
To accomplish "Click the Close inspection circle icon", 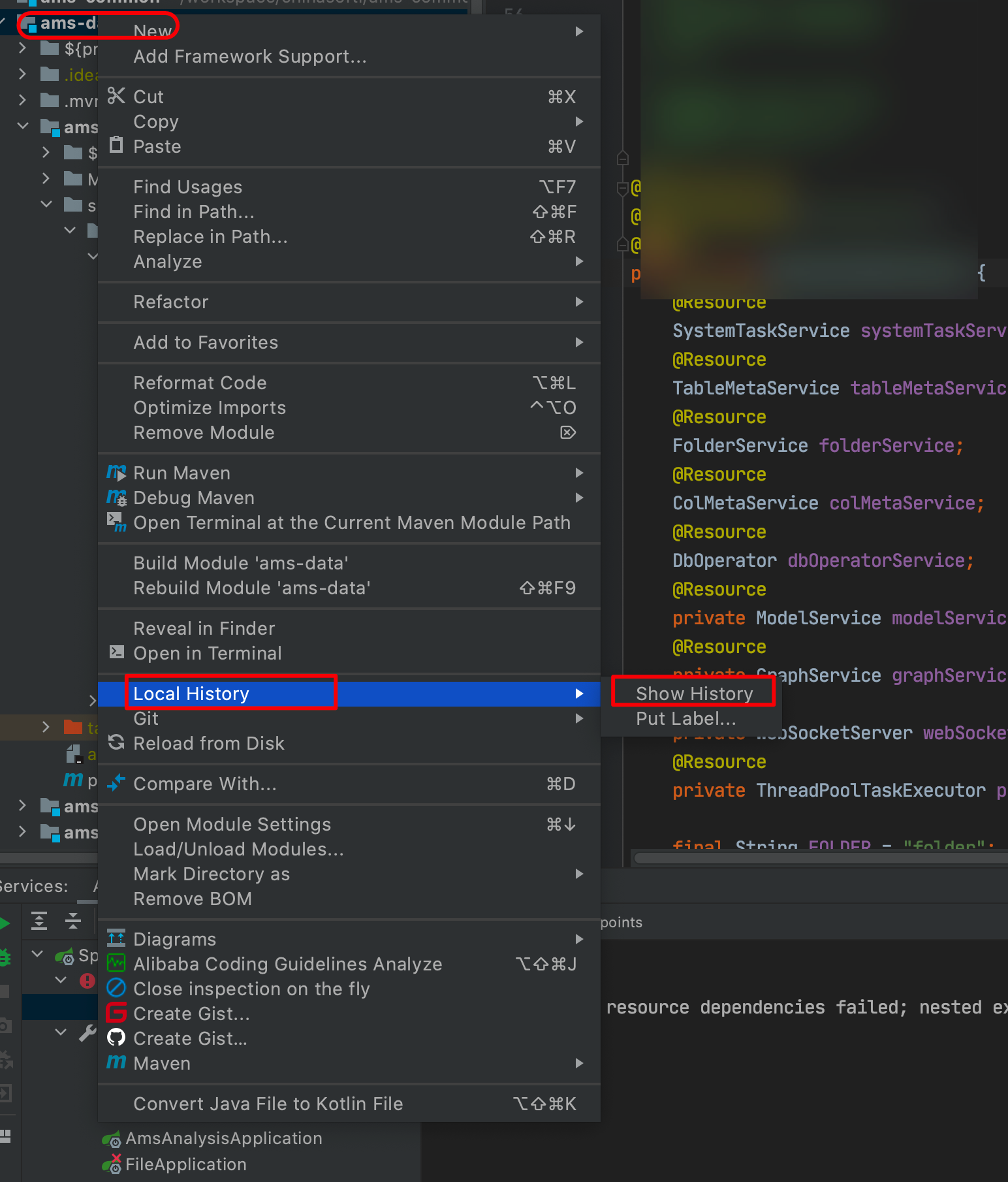I will click(116, 987).
